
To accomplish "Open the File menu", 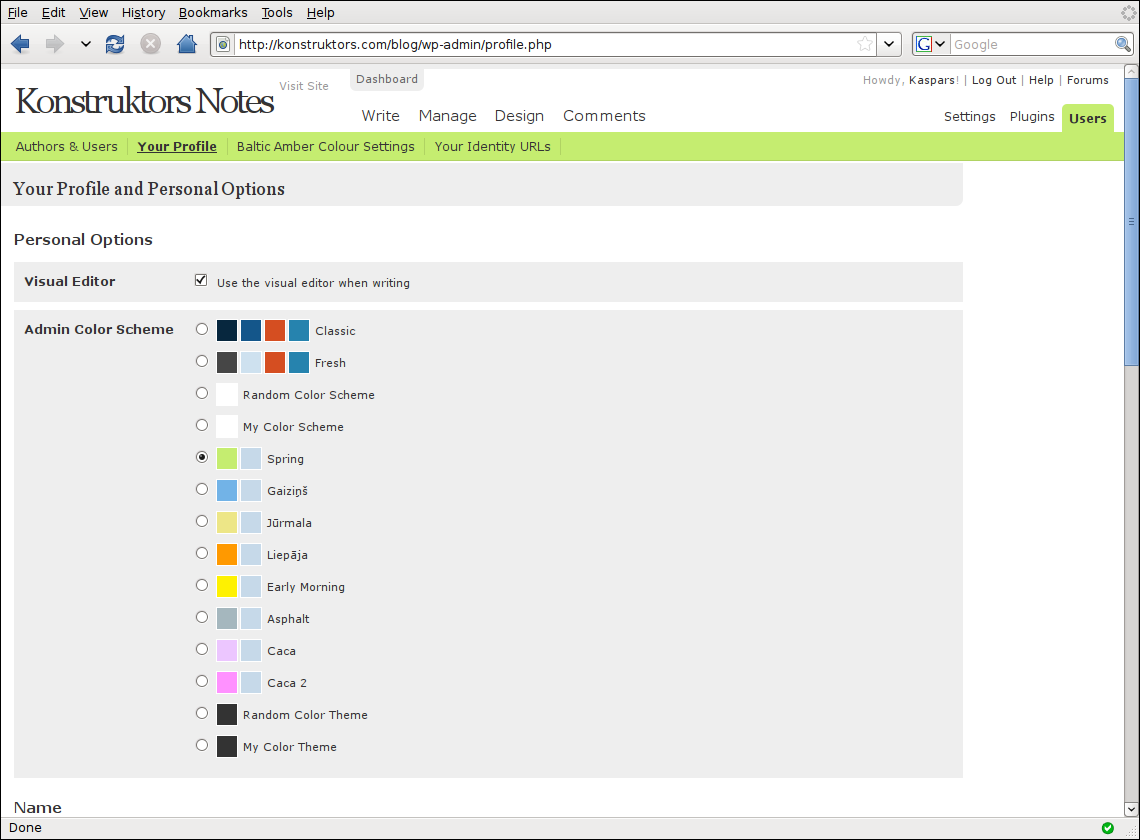I will 17,12.
